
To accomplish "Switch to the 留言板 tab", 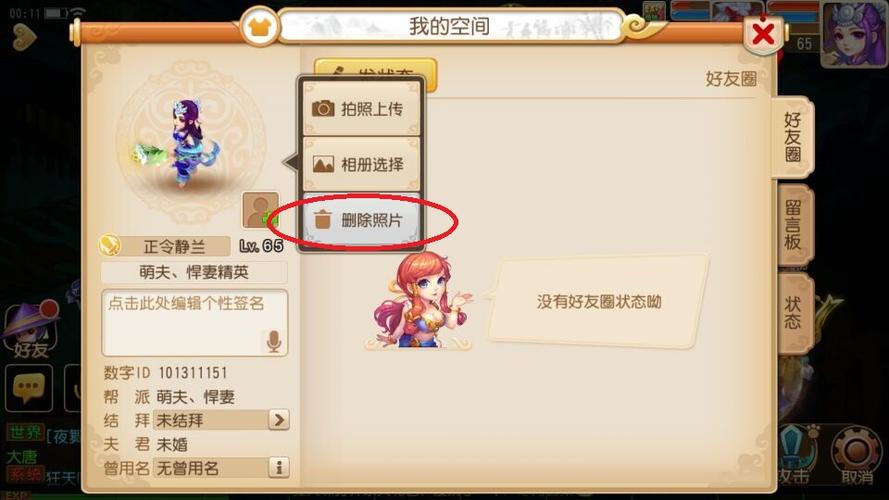I will (x=793, y=225).
